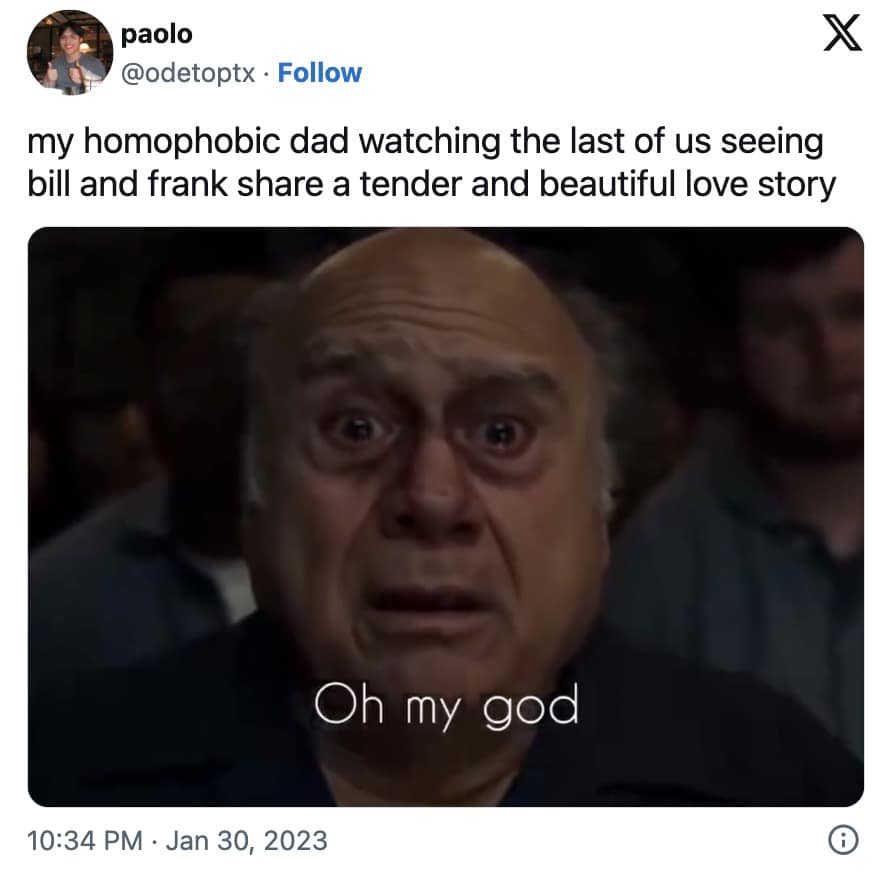Open paolo's profile avatar picture
882x874 pixels.
(70, 52)
